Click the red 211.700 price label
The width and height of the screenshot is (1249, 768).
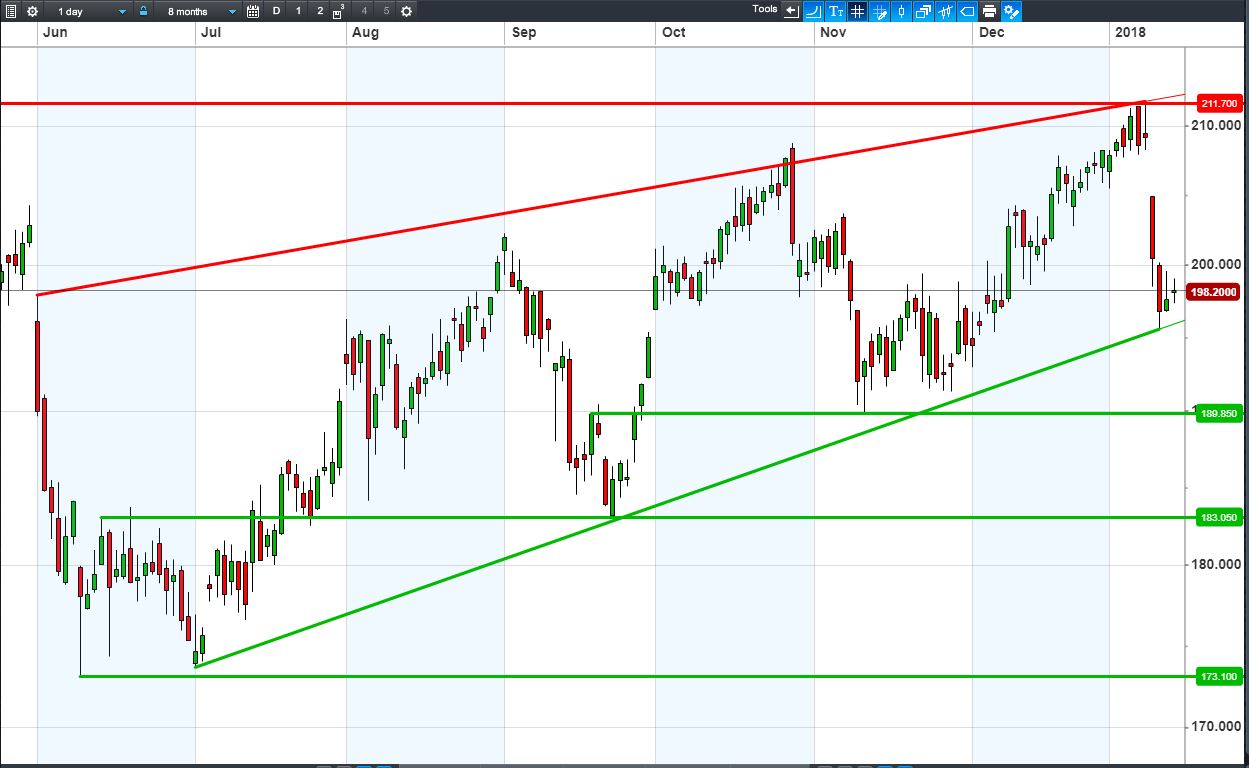[1220, 103]
